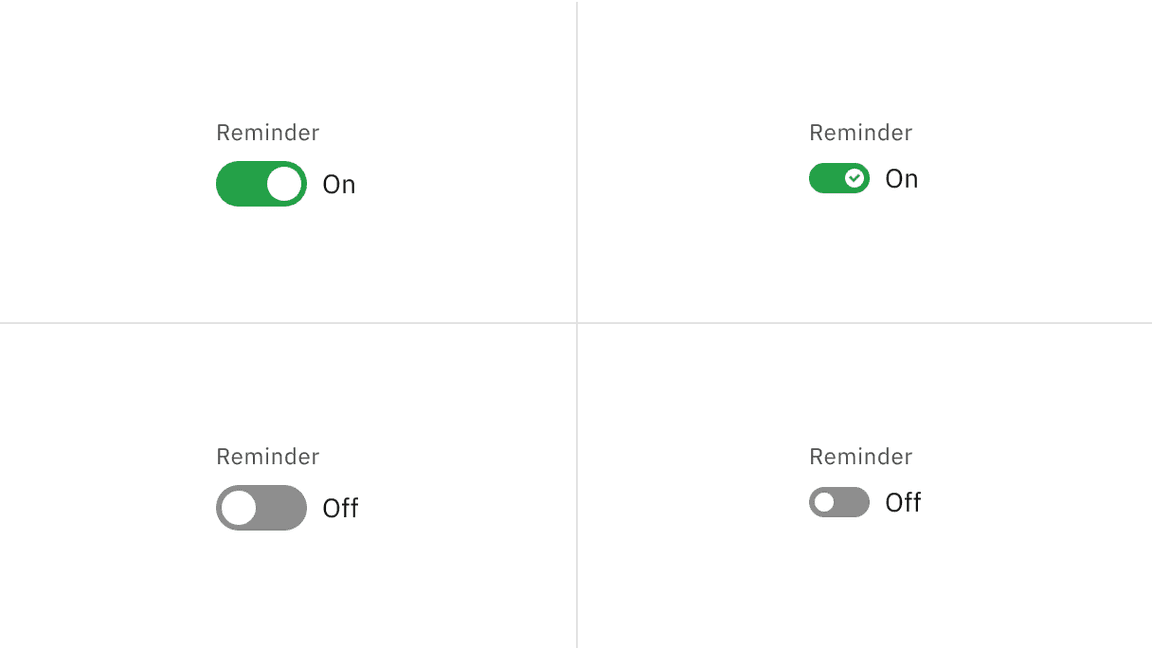Select the gray track of the bottom-left toggle

[284, 508]
